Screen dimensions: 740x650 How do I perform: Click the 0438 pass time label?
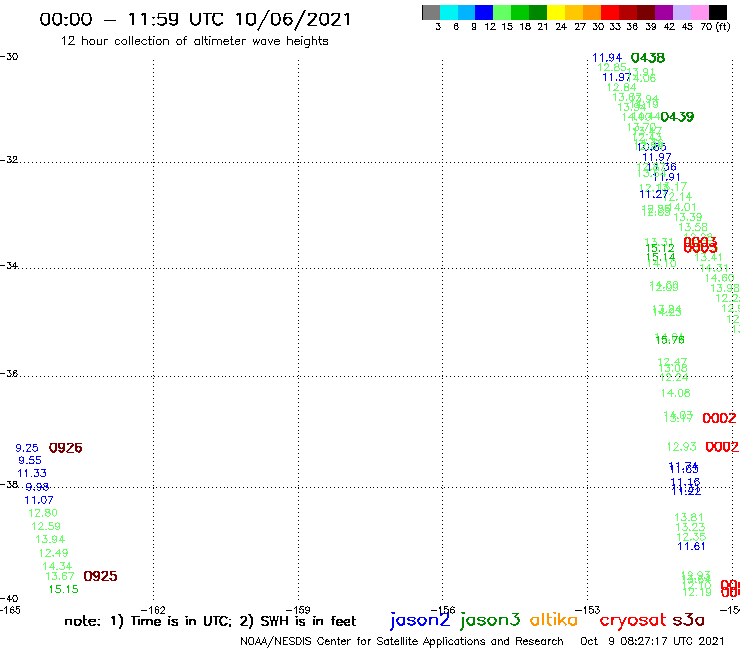(x=648, y=58)
